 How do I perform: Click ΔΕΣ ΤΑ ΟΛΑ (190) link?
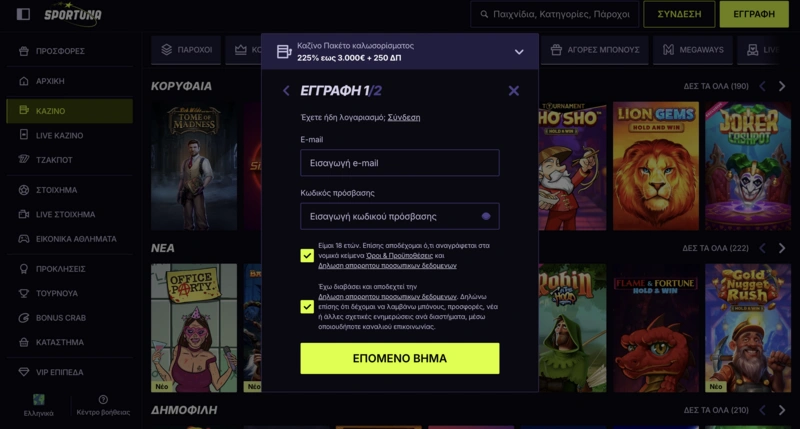(x=716, y=86)
